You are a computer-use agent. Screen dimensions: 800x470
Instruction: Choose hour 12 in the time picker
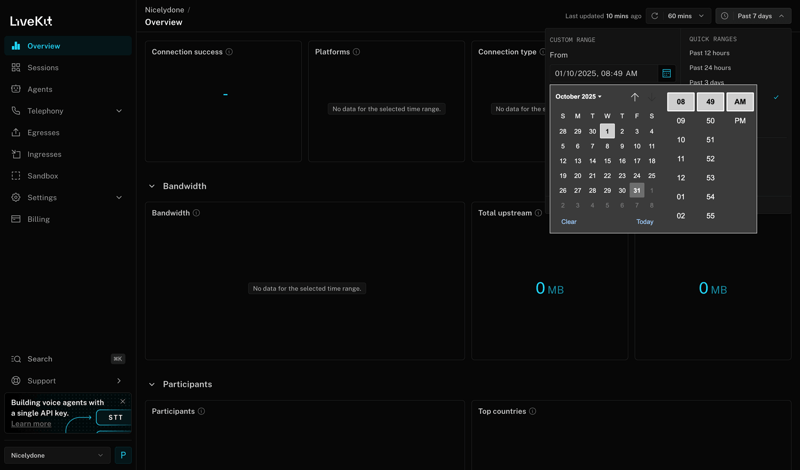point(681,178)
